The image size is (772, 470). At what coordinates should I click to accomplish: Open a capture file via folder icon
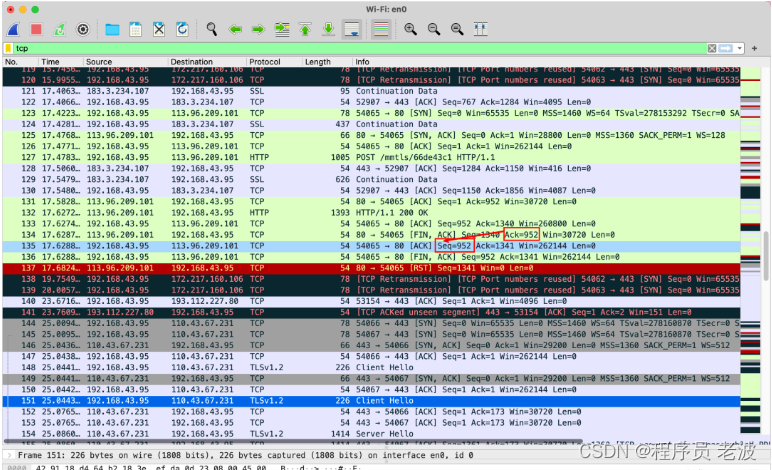(112, 30)
